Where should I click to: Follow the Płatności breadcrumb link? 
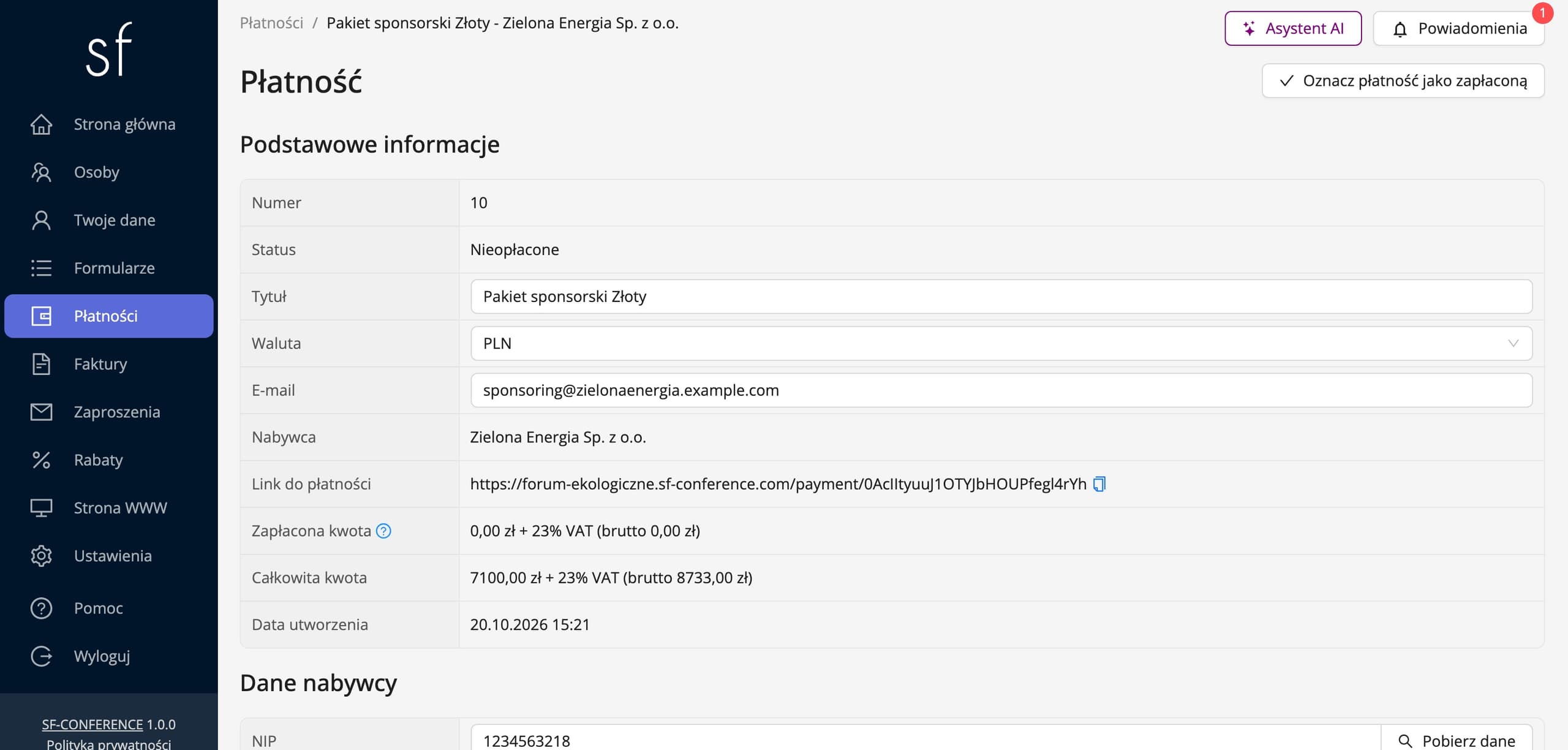271,23
